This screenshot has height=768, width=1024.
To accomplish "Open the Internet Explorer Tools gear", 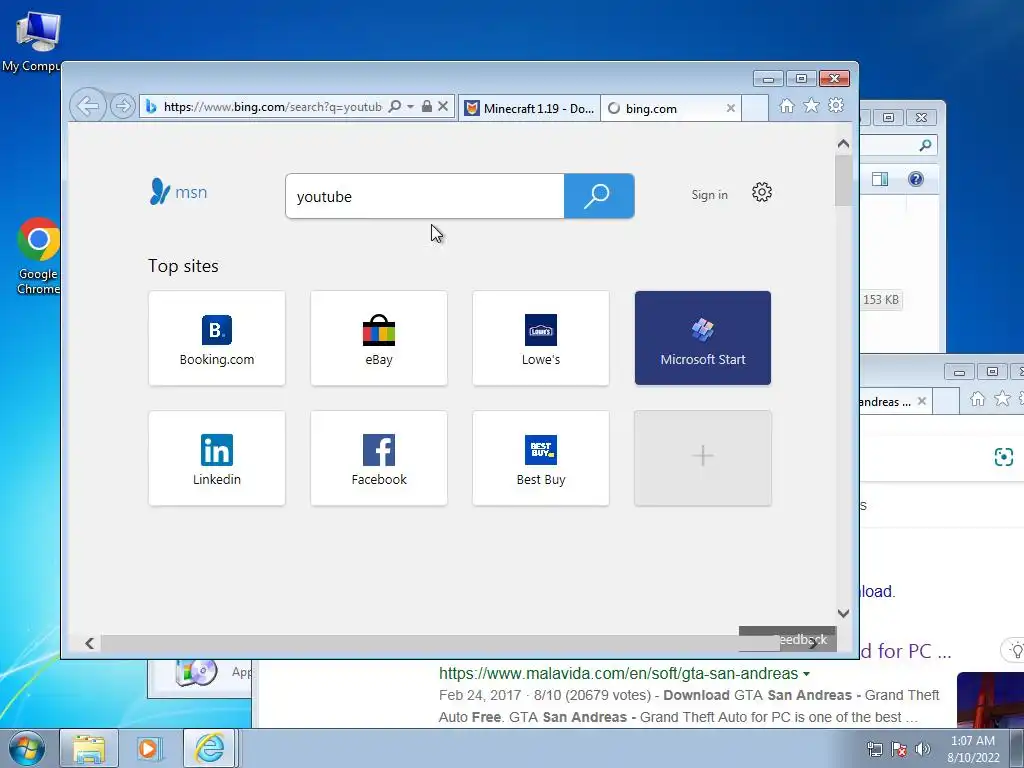I will [x=836, y=105].
